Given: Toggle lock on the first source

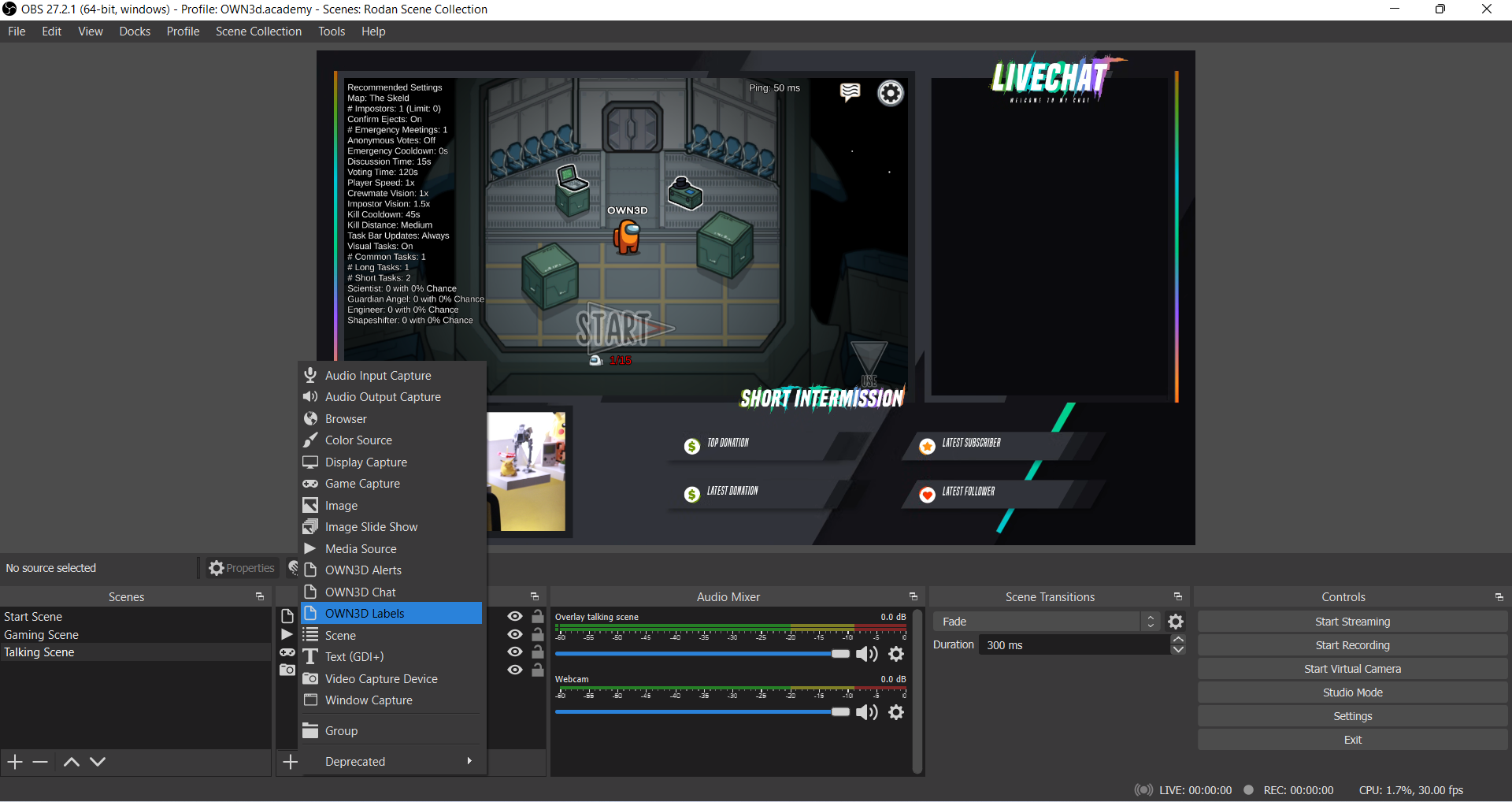Looking at the screenshot, I should [538, 617].
